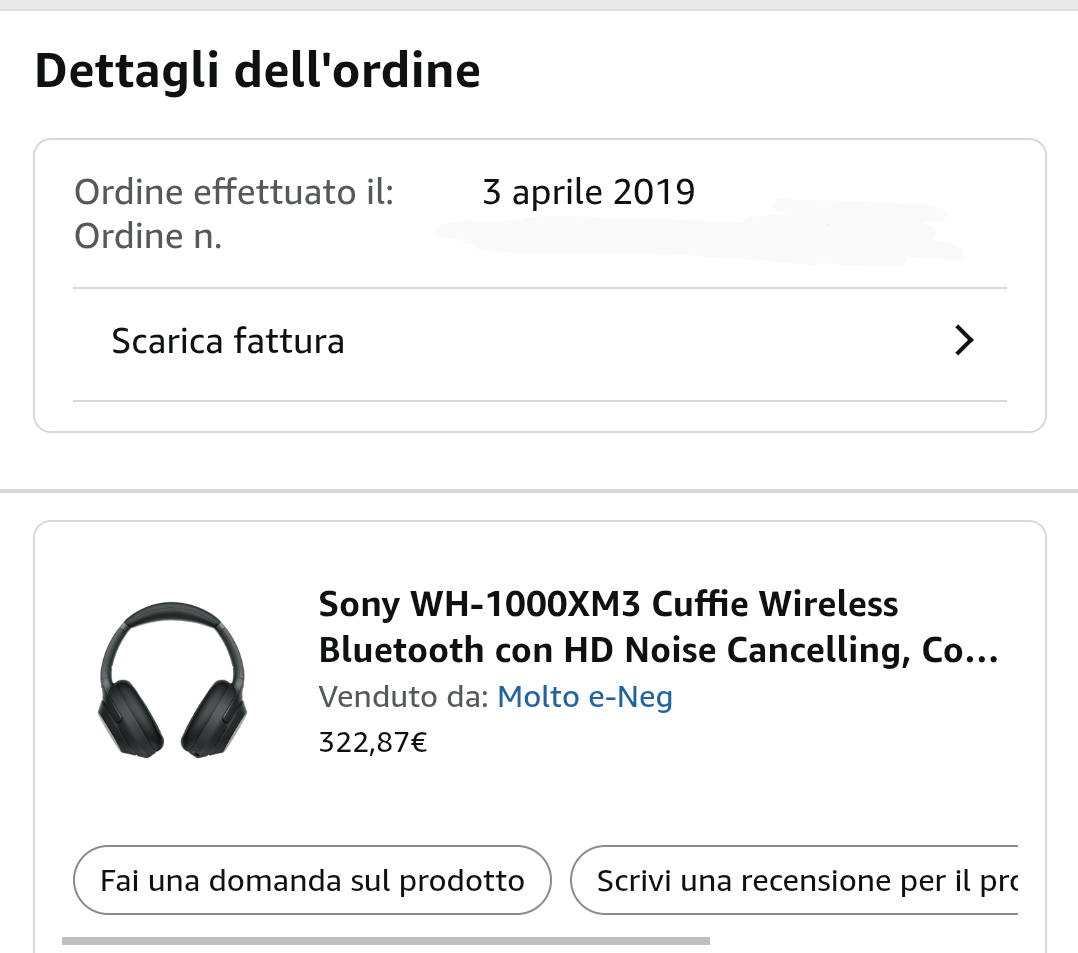The width and height of the screenshot is (1078, 953).
Task: Click 'Scarica fattura' to download the invoice
Action: pyautogui.click(x=227, y=341)
